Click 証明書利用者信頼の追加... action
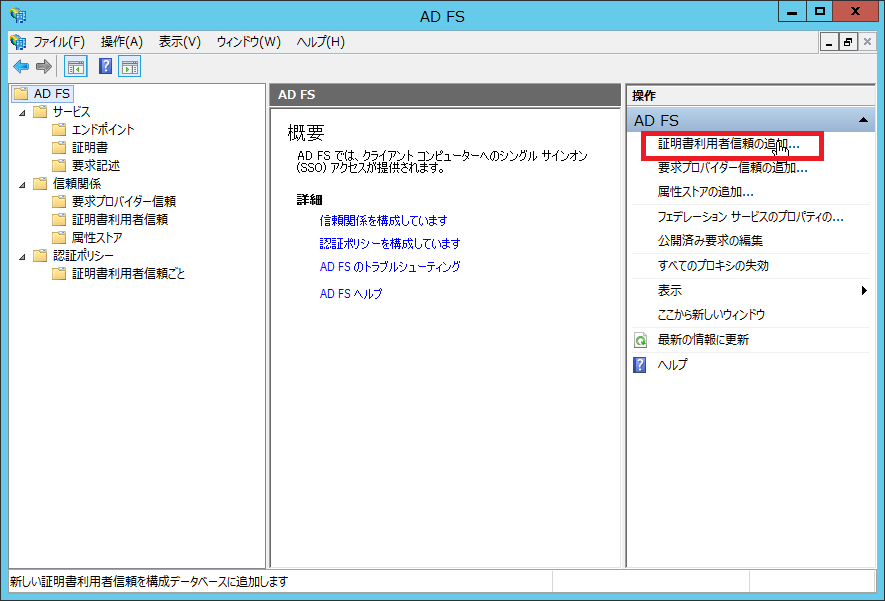 (x=729, y=144)
